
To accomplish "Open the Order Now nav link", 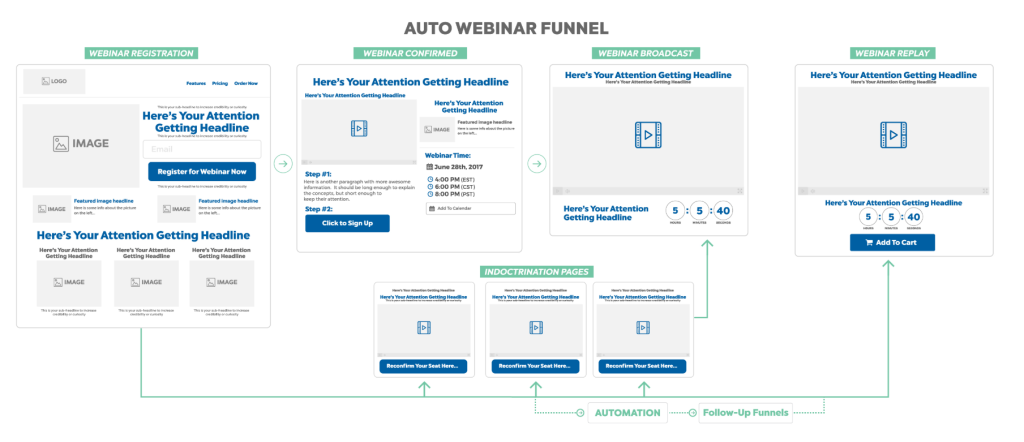I will coord(246,84).
